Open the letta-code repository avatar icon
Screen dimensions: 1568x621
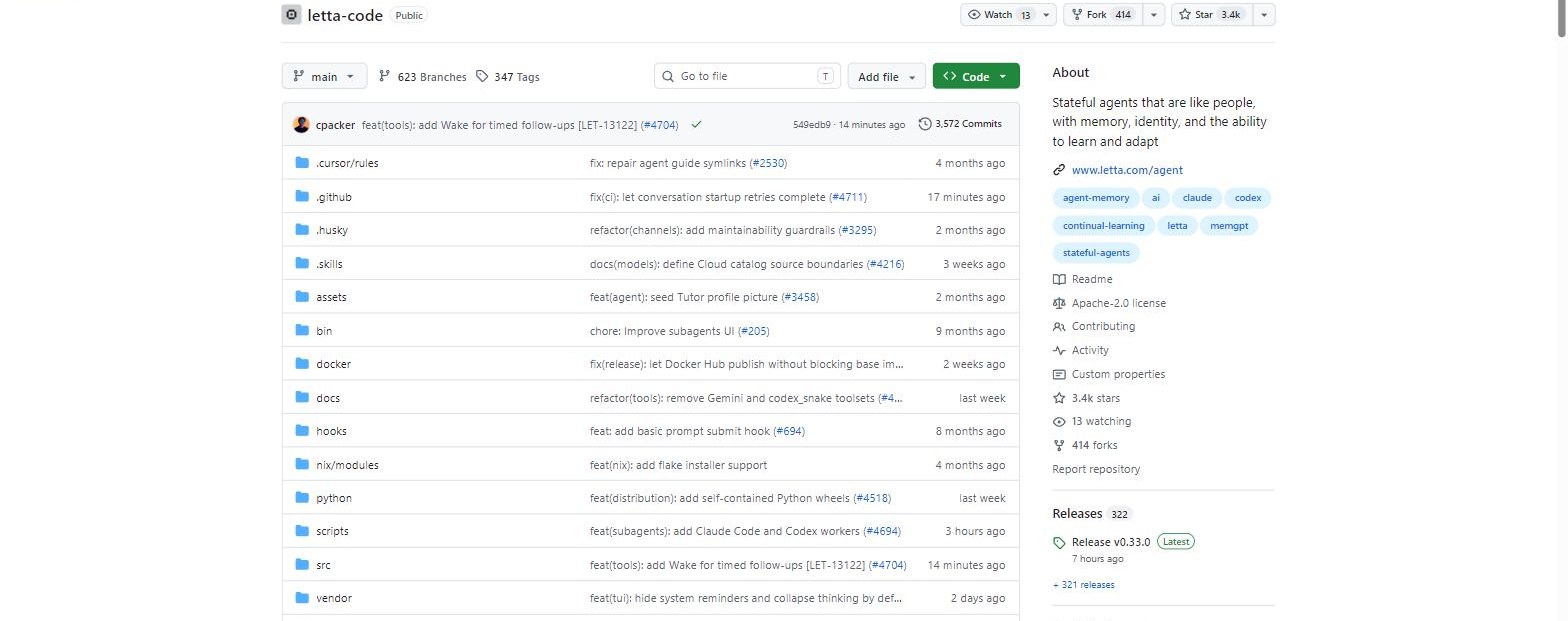point(291,15)
